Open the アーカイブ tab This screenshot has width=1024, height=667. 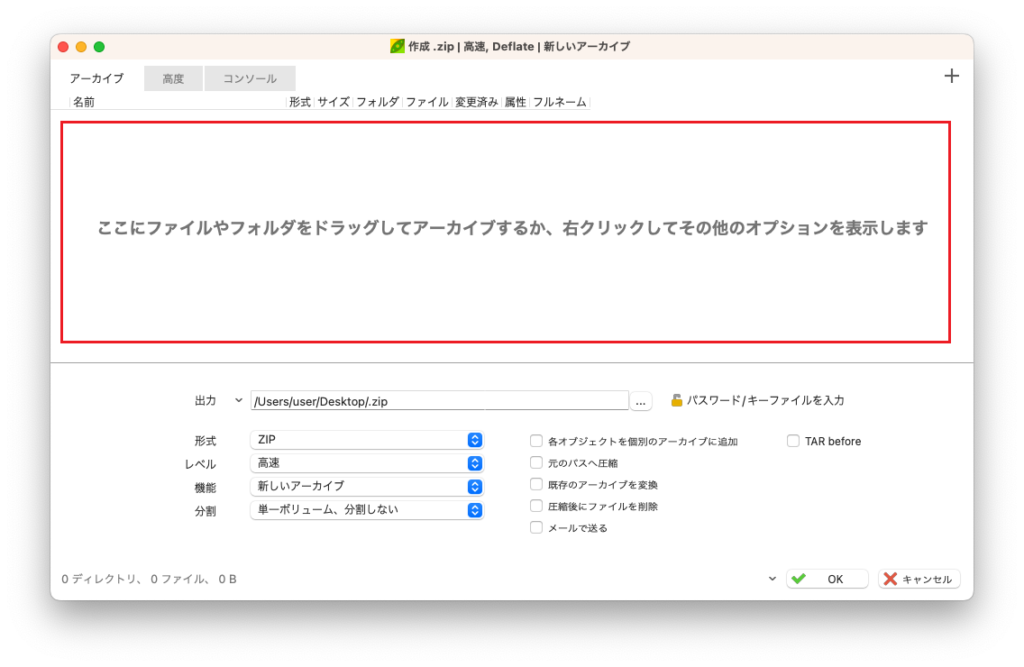click(x=97, y=78)
